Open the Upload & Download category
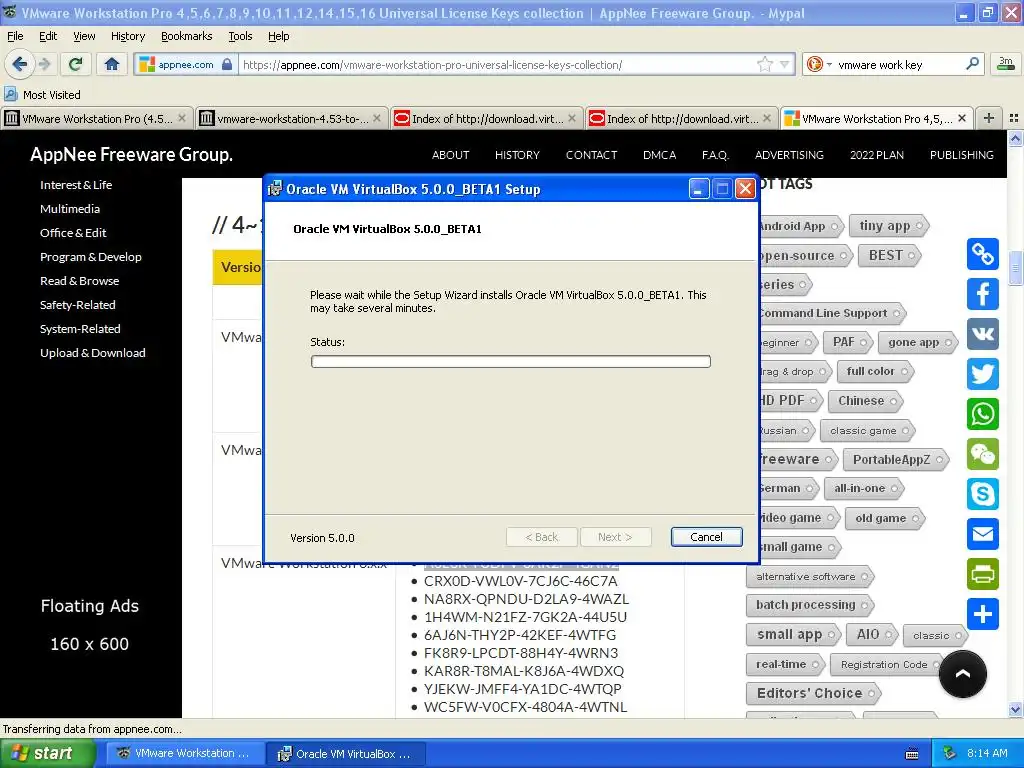The height and width of the screenshot is (768, 1024). [x=93, y=353]
